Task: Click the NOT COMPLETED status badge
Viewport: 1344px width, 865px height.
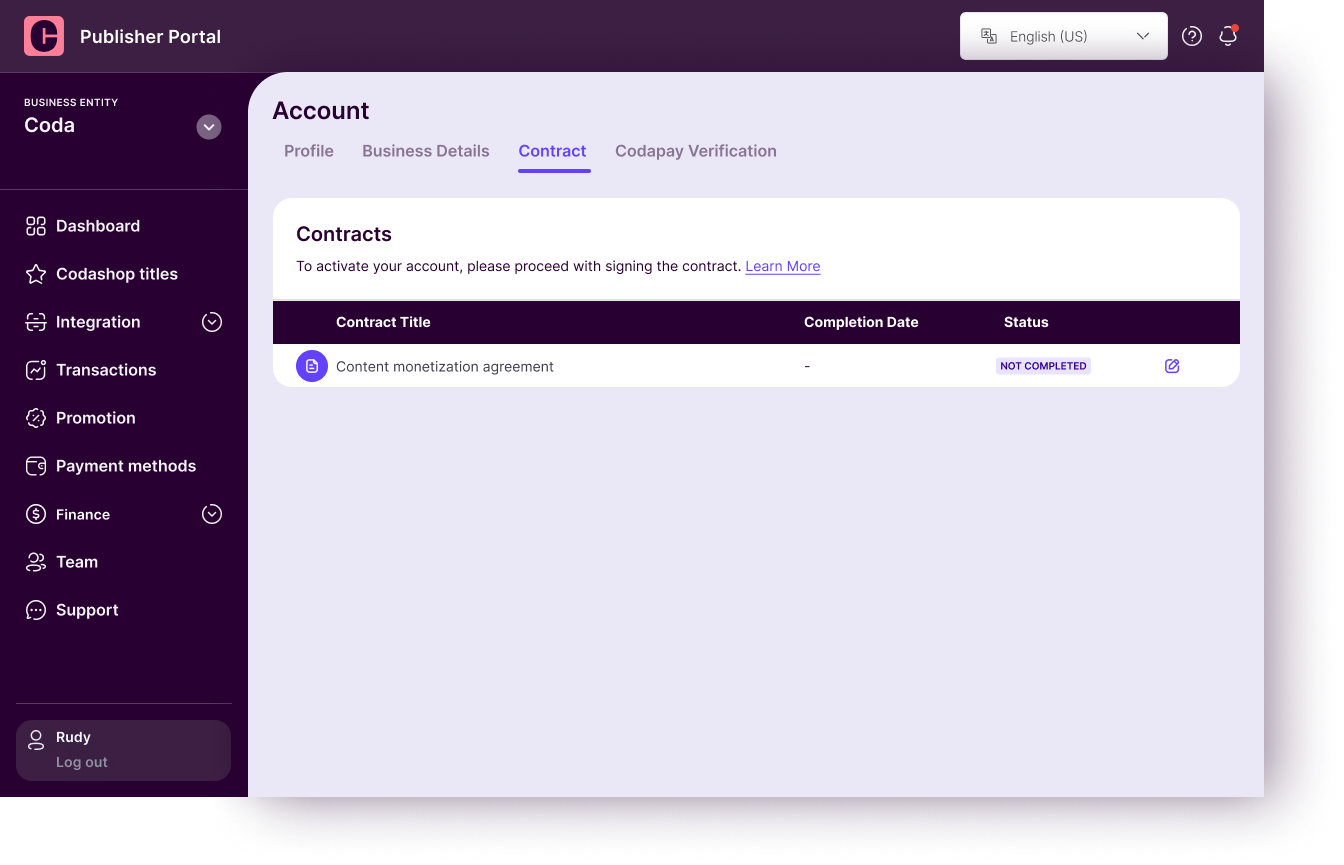Action: tap(1043, 366)
